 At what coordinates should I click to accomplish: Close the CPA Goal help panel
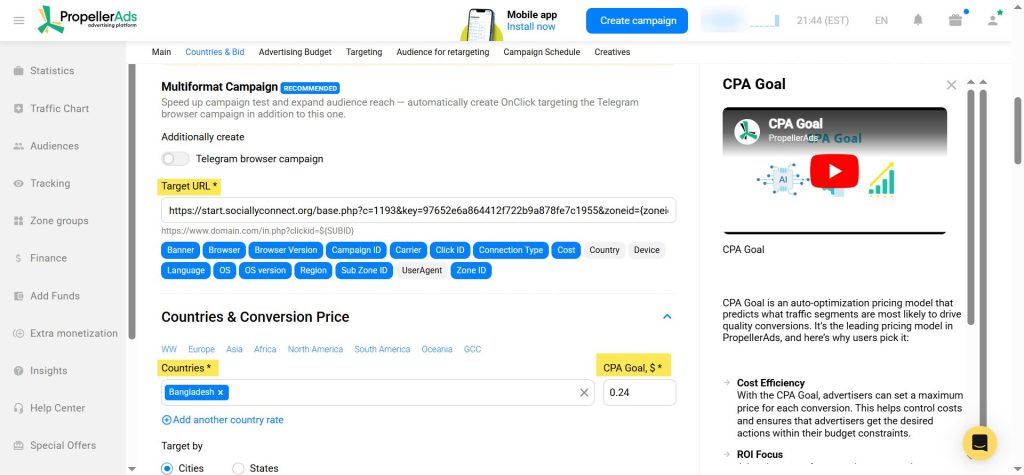(952, 85)
